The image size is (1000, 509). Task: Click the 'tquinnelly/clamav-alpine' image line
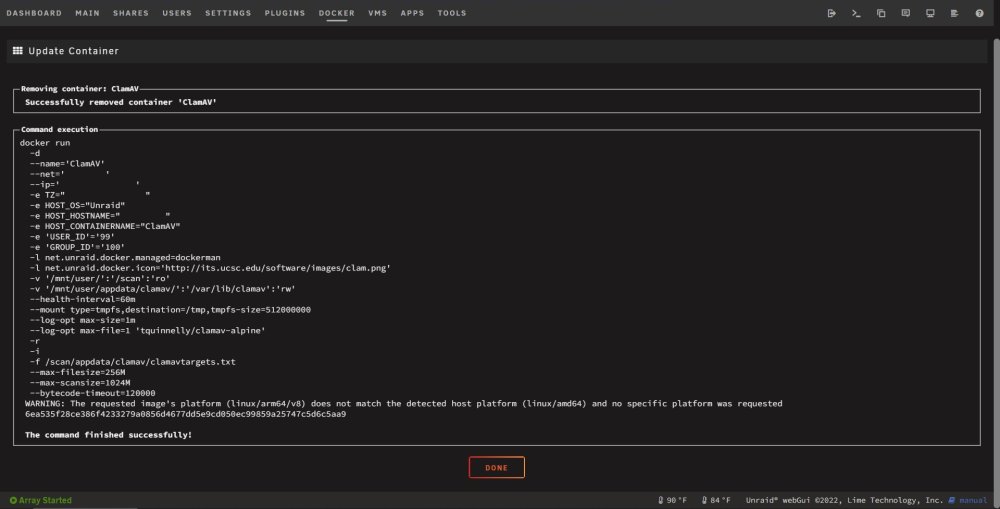[x=147, y=330]
